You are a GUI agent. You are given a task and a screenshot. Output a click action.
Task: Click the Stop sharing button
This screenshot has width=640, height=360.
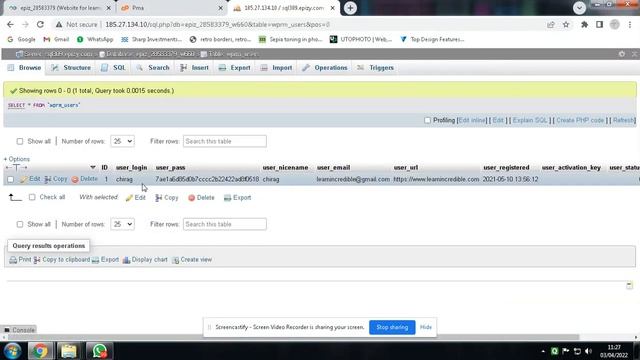(392, 327)
